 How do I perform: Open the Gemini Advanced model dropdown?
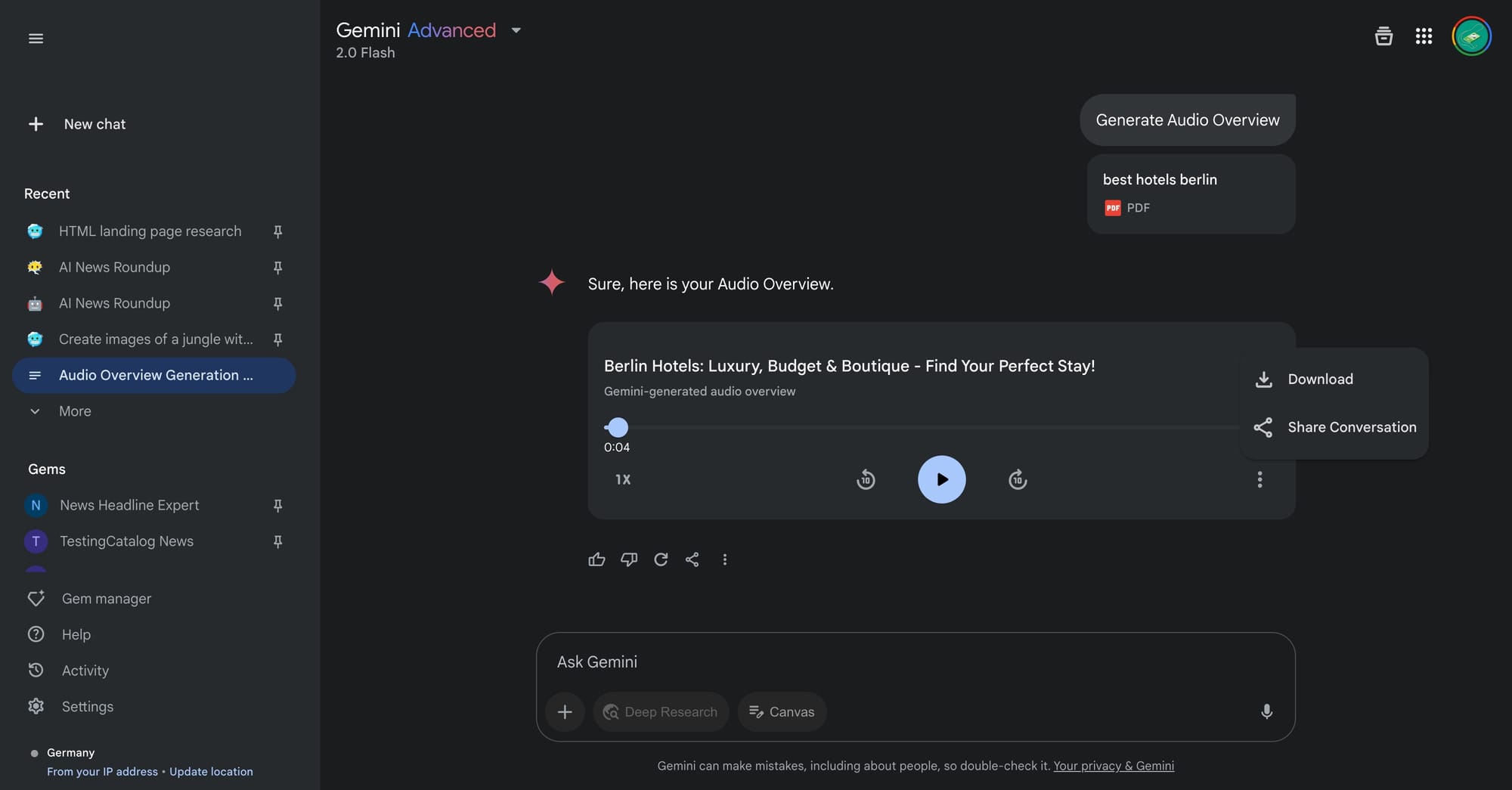[516, 31]
